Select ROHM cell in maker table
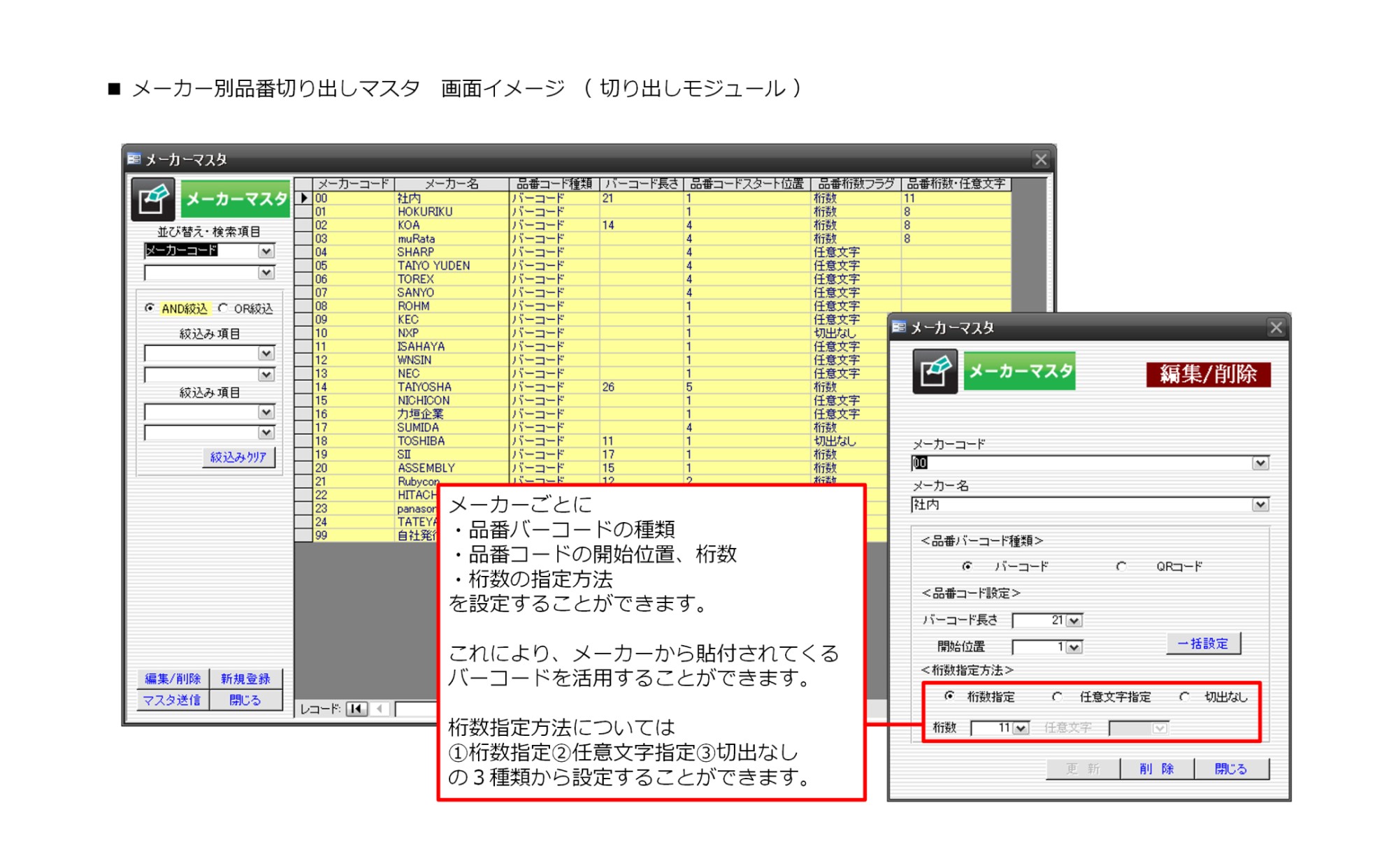This screenshot has height=868, width=1398. coord(452,306)
